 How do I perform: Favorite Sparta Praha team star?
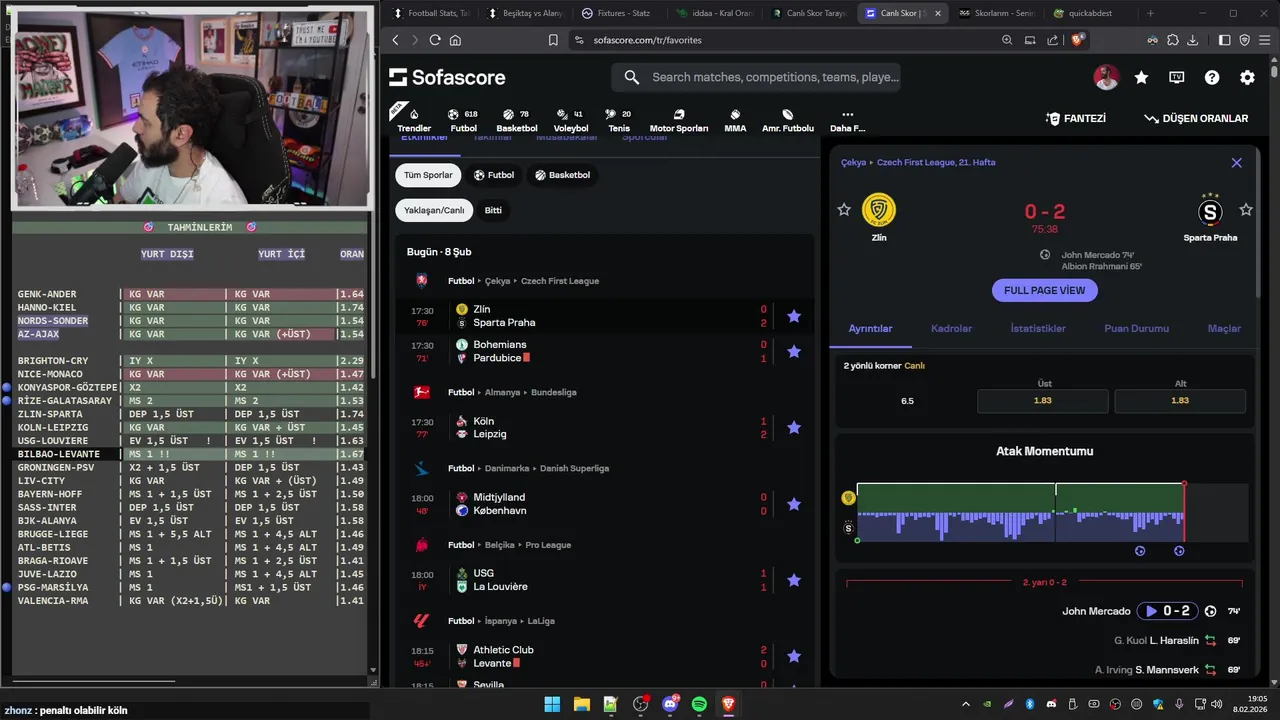click(1245, 210)
